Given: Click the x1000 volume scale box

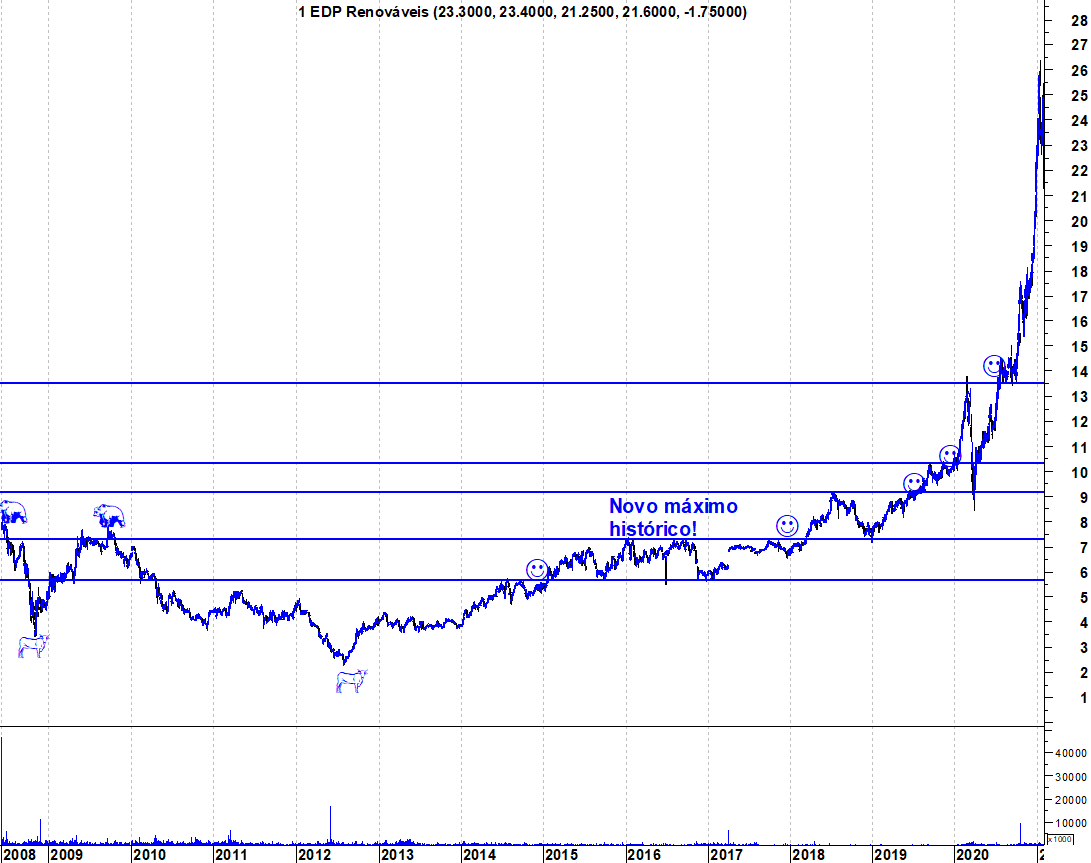Looking at the screenshot, I should click(1060, 839).
